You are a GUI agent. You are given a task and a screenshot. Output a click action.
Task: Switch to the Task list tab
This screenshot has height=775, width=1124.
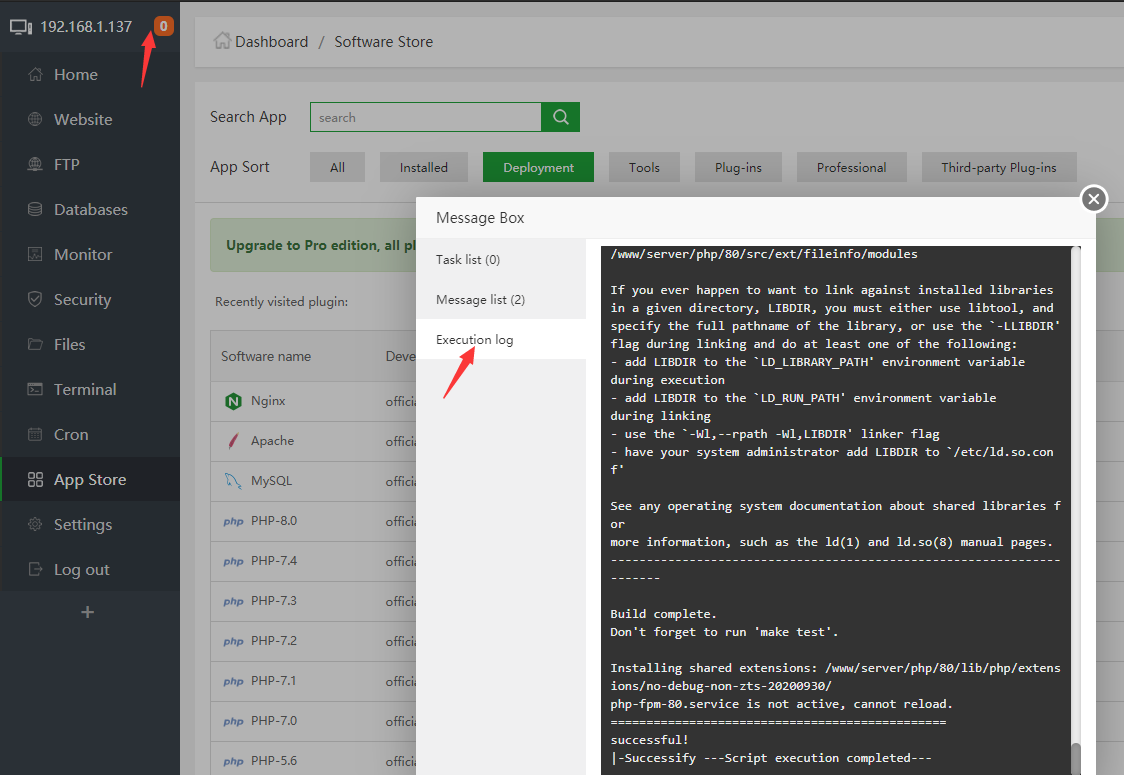467,259
